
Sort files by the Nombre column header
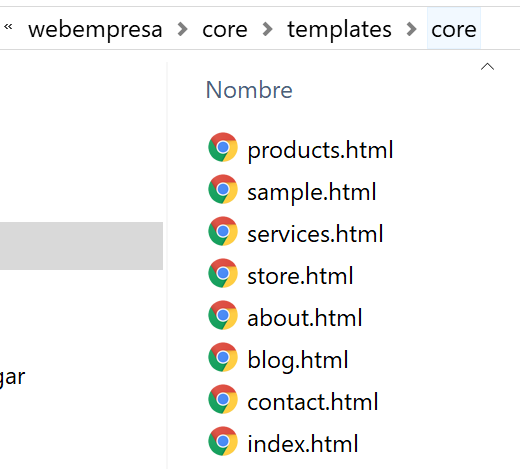point(249,90)
